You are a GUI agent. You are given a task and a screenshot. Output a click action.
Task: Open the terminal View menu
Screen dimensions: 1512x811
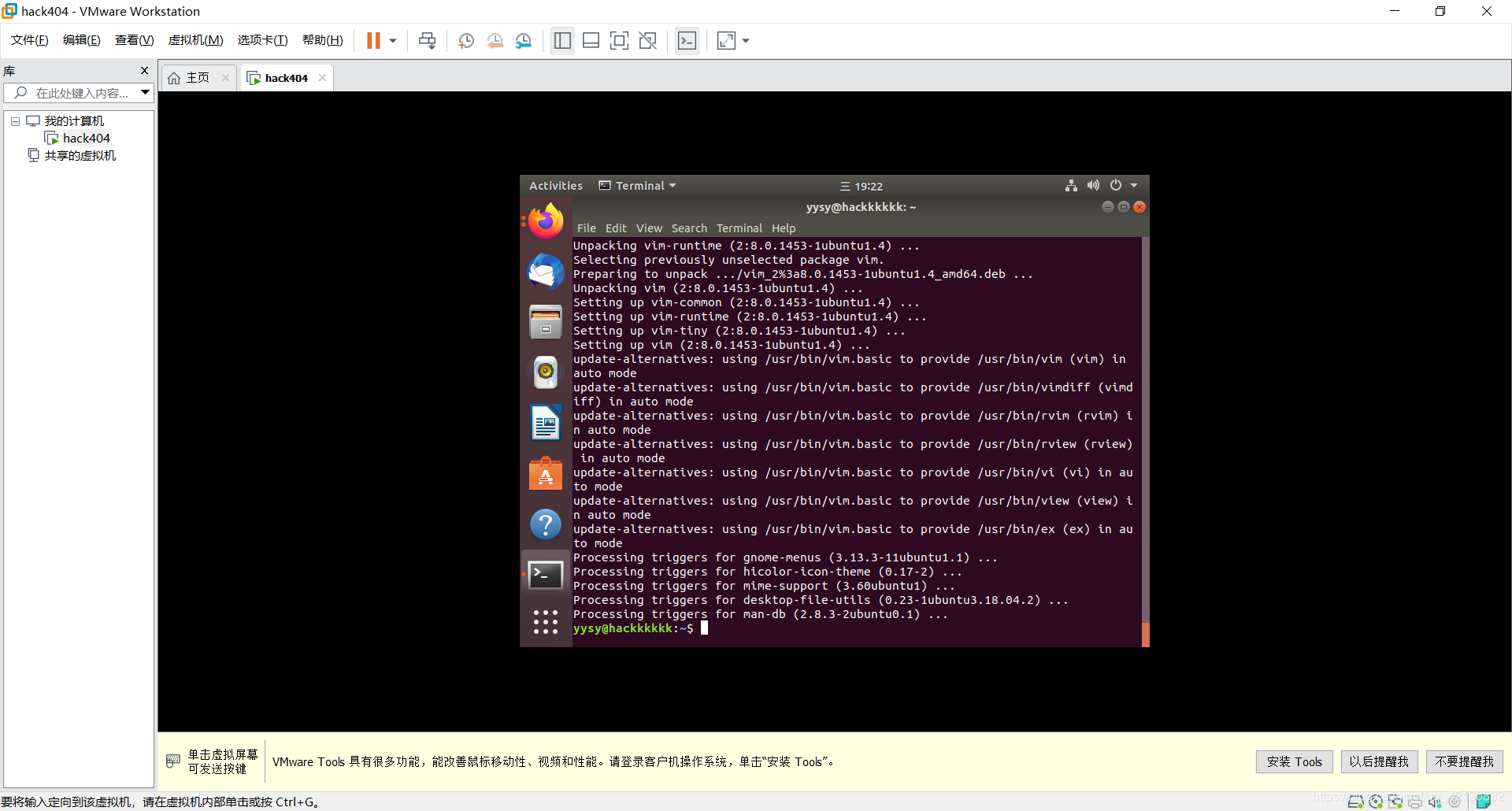649,228
